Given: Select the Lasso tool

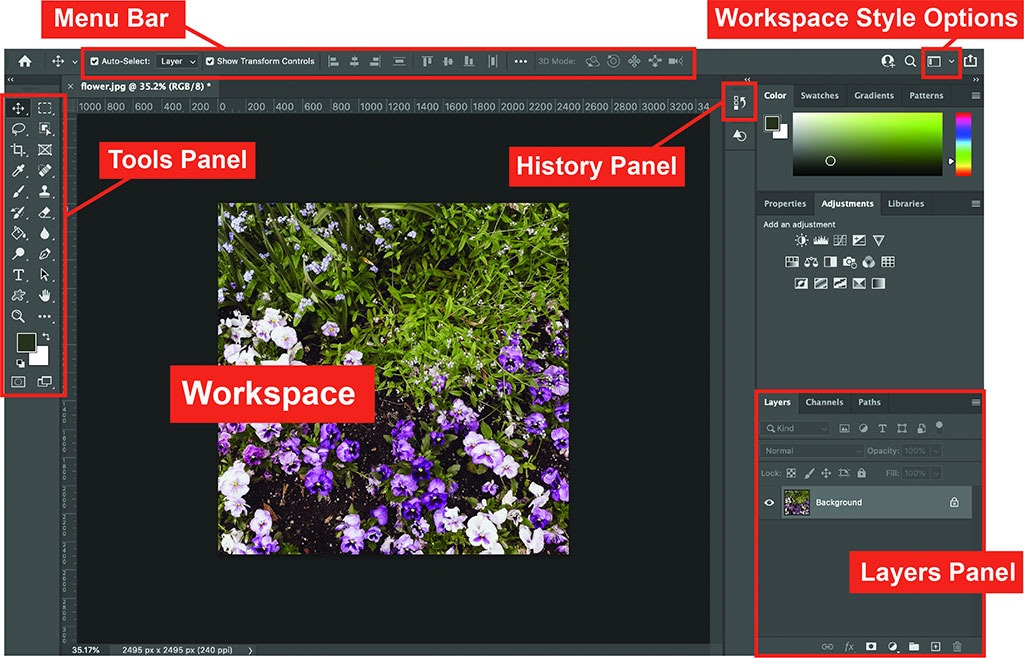Looking at the screenshot, I should click(18, 129).
